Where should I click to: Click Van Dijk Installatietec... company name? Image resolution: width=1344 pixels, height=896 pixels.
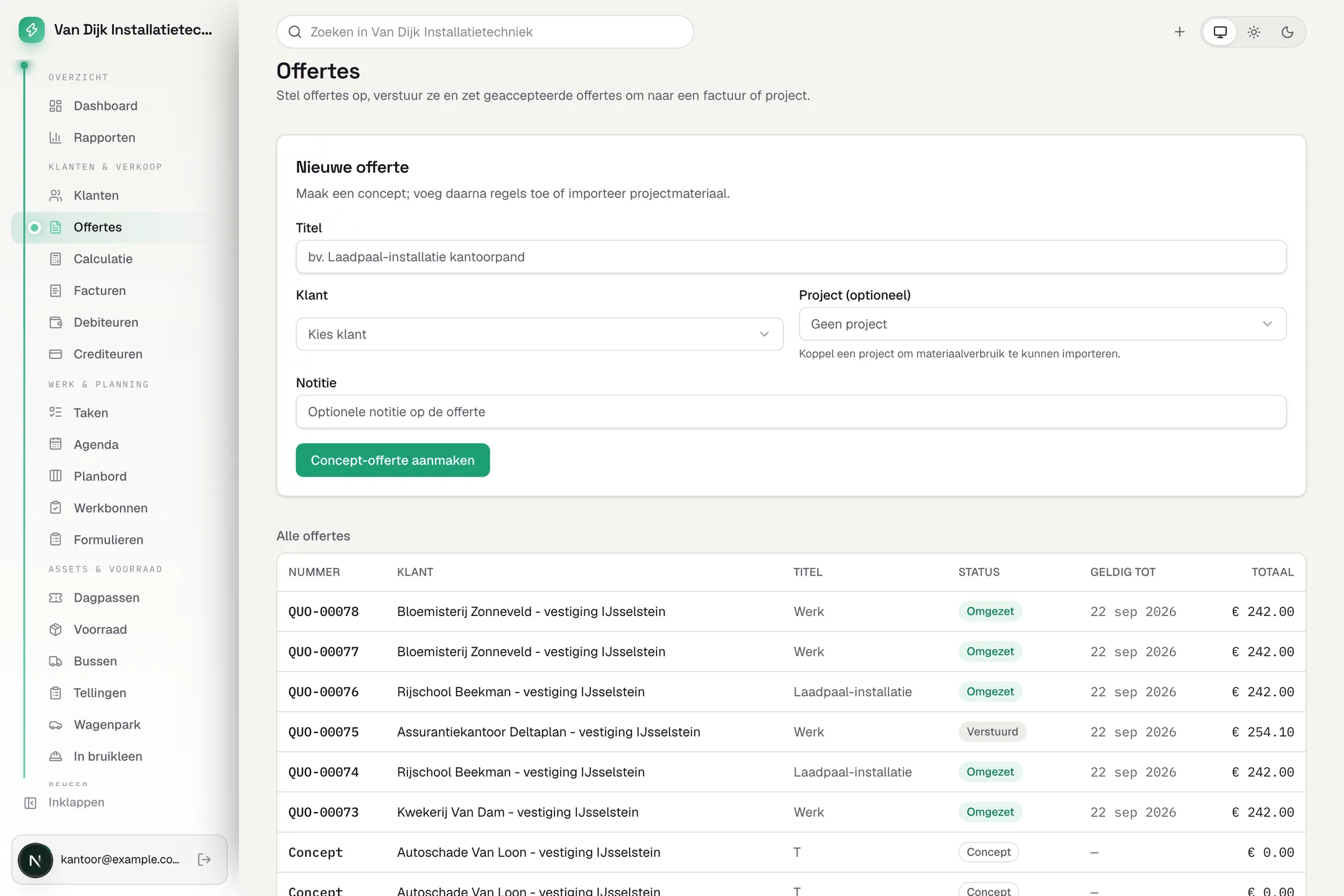(x=133, y=30)
